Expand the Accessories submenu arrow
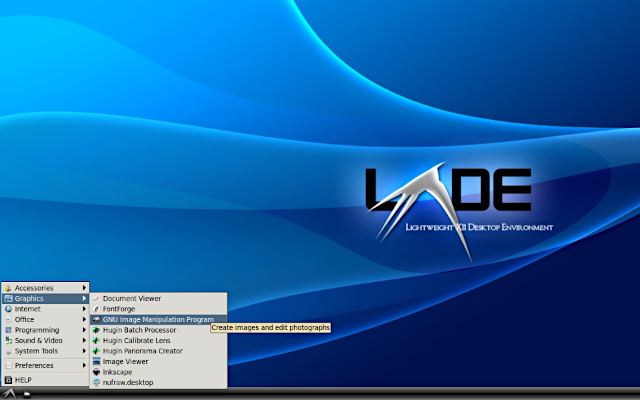640x400 pixels. point(84,288)
